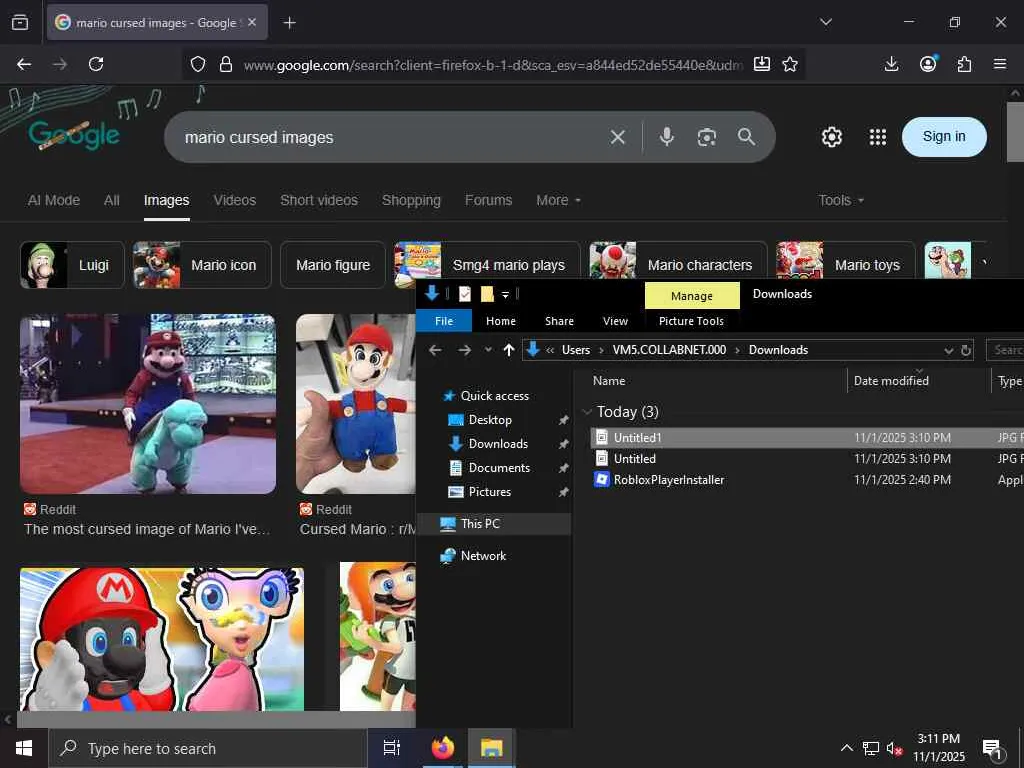Screen dimensions: 1024x768
Task: Open Explorer Home ribbon tab
Action: point(501,321)
